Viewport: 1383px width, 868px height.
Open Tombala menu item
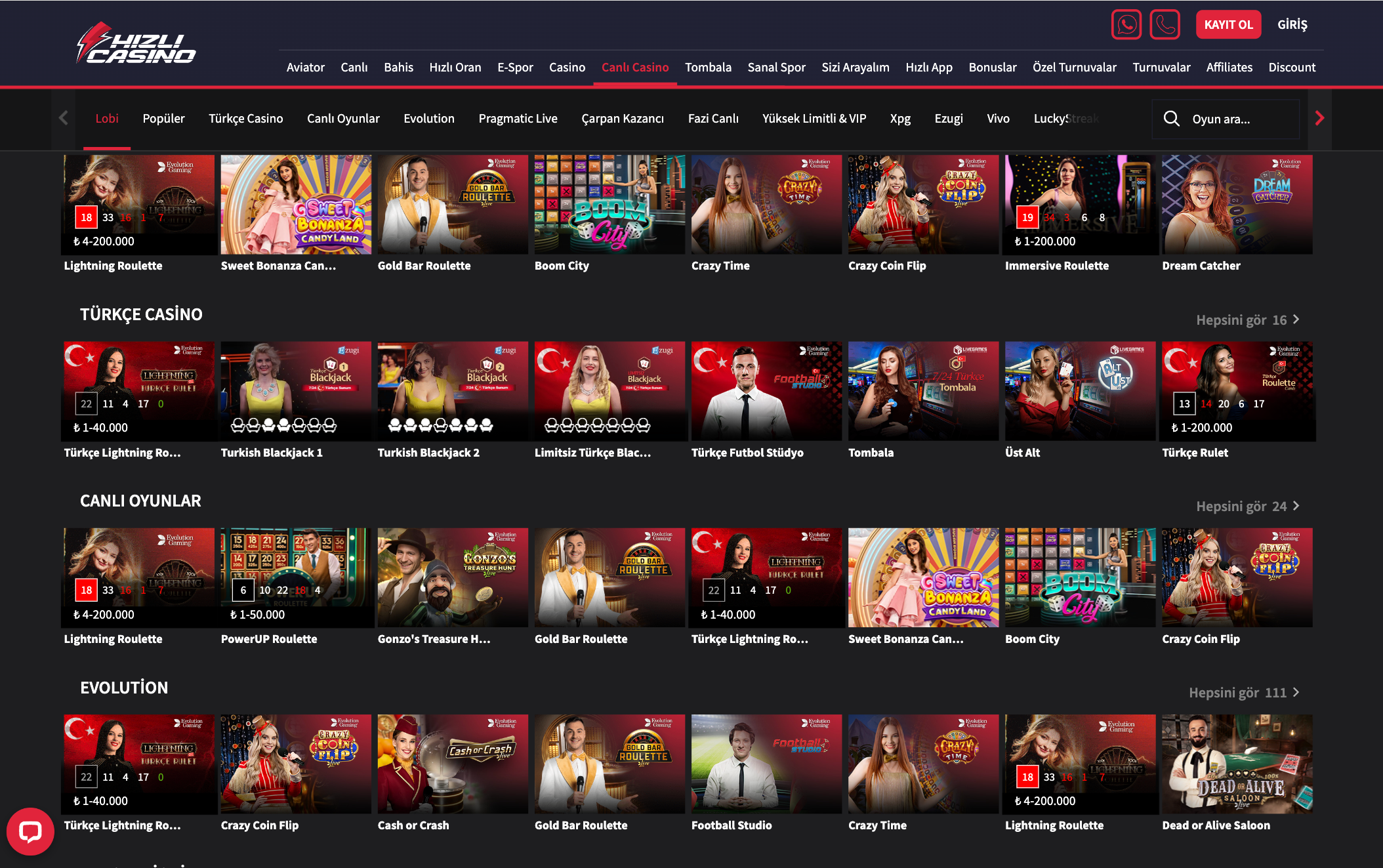708,68
